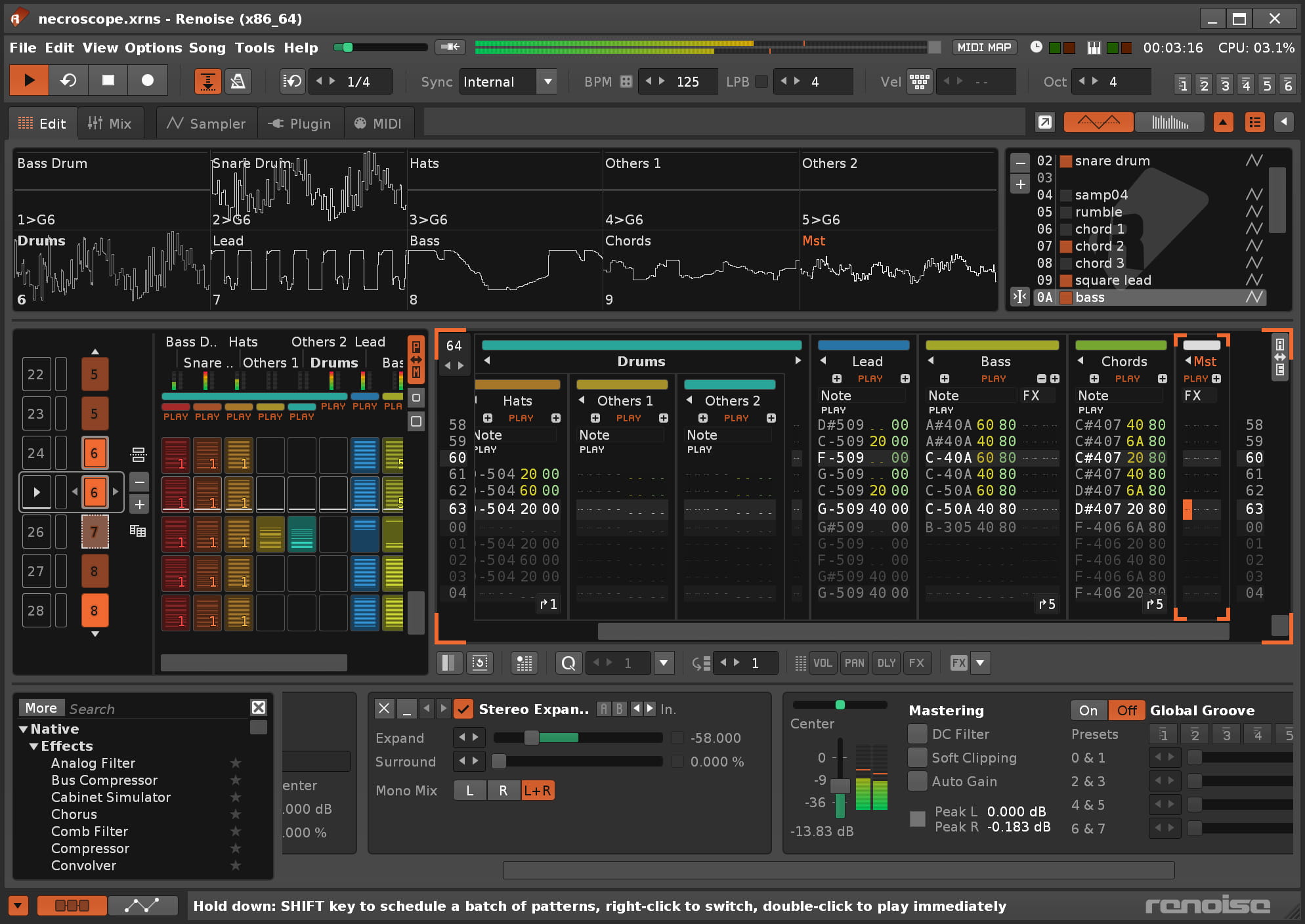The height and width of the screenshot is (924, 1305).
Task: Add sequence row with plus button
Action: click(139, 504)
